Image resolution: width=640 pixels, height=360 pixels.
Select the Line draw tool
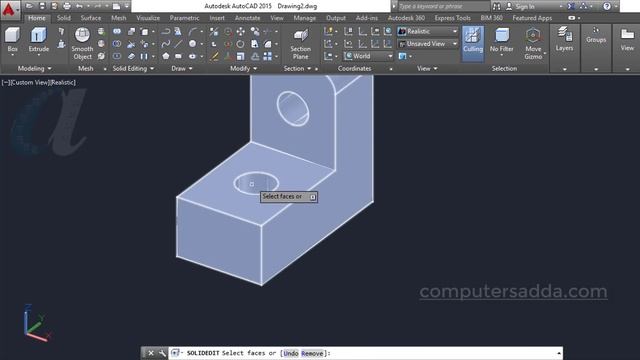click(178, 44)
